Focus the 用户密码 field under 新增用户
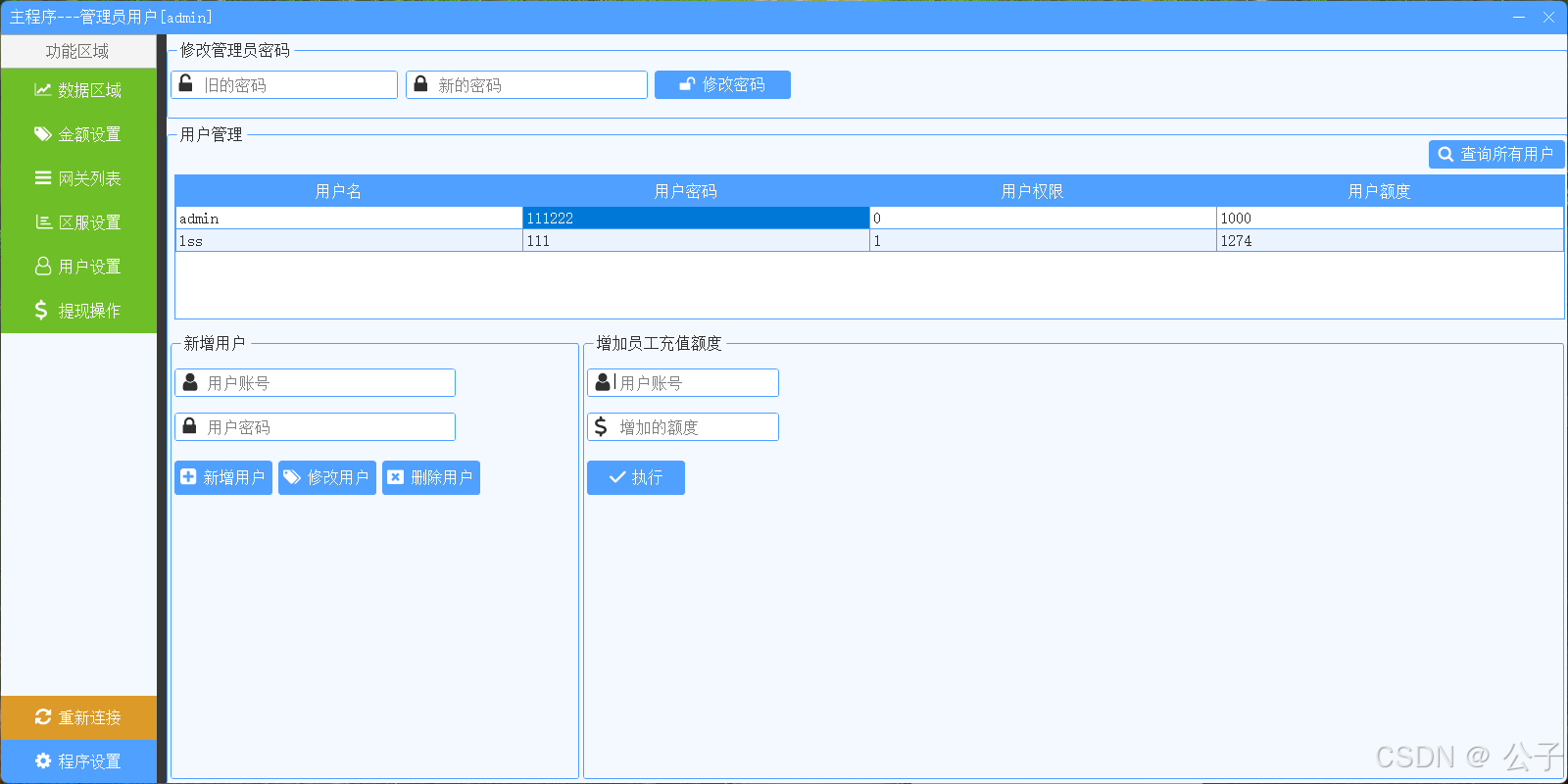This screenshot has height=784, width=1568. [x=315, y=427]
